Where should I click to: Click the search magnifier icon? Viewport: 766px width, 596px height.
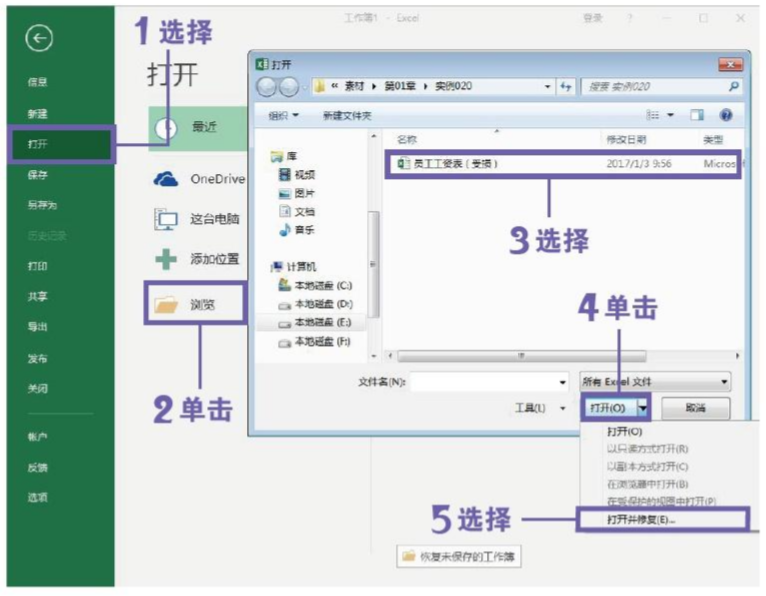point(733,86)
